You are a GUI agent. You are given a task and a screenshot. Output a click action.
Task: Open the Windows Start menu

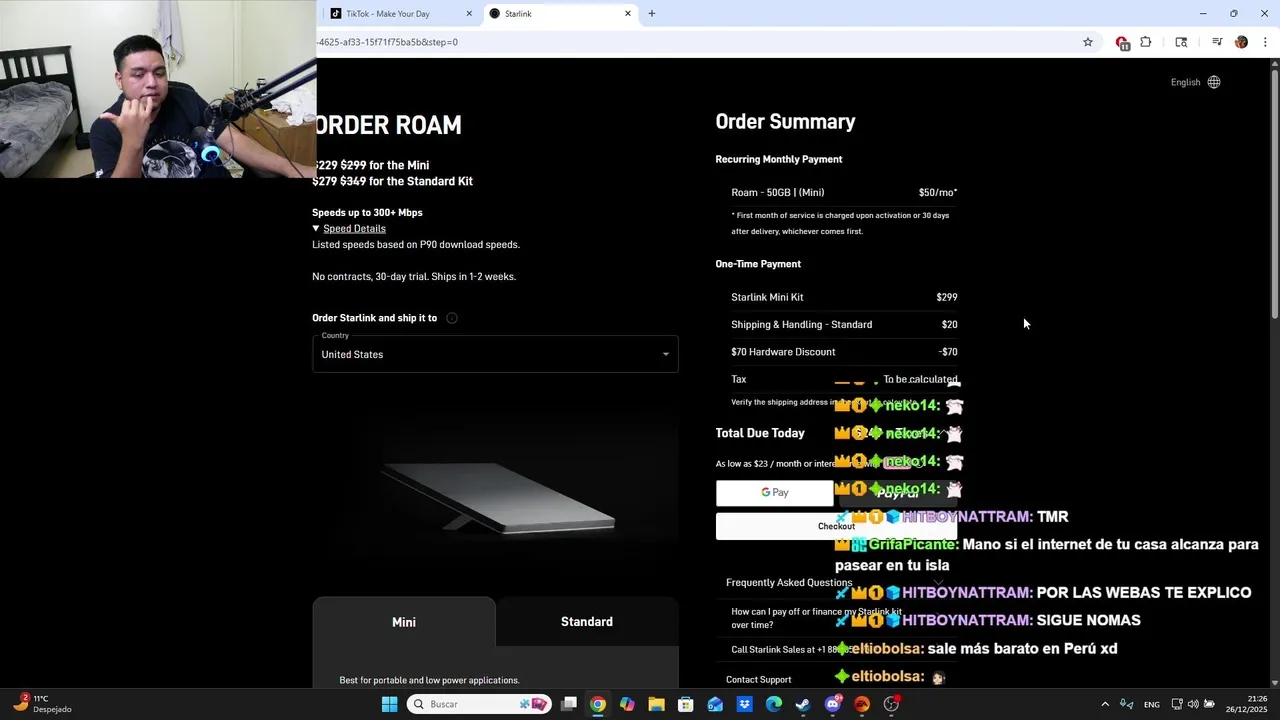[389, 704]
